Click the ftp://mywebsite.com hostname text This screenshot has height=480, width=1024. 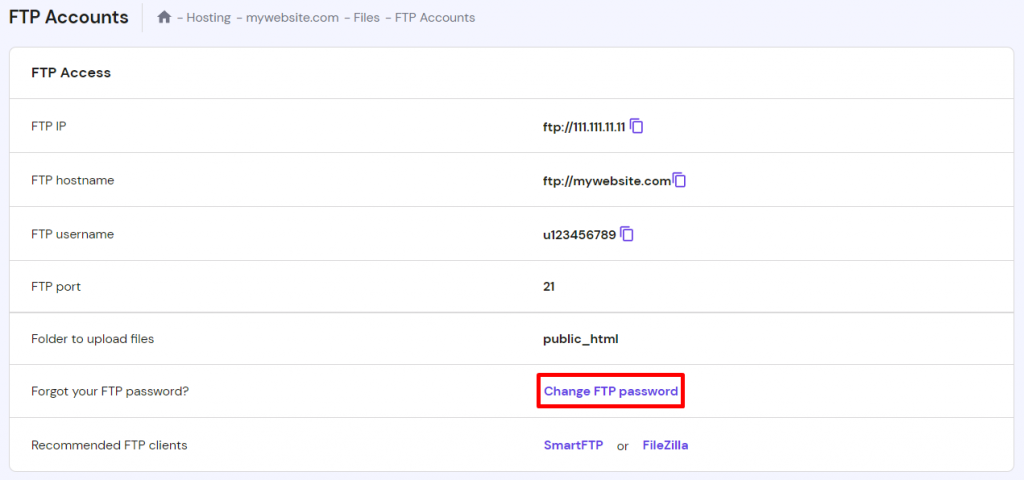click(x=606, y=181)
